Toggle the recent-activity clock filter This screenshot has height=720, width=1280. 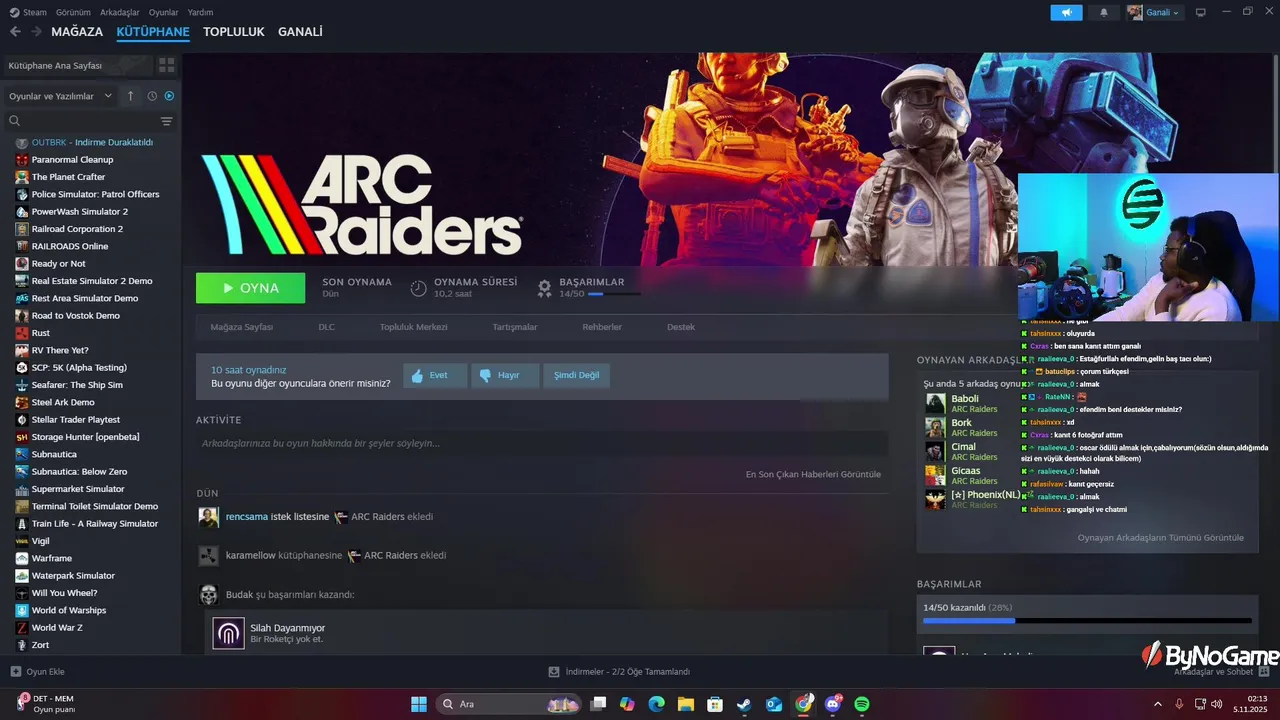pyautogui.click(x=152, y=96)
